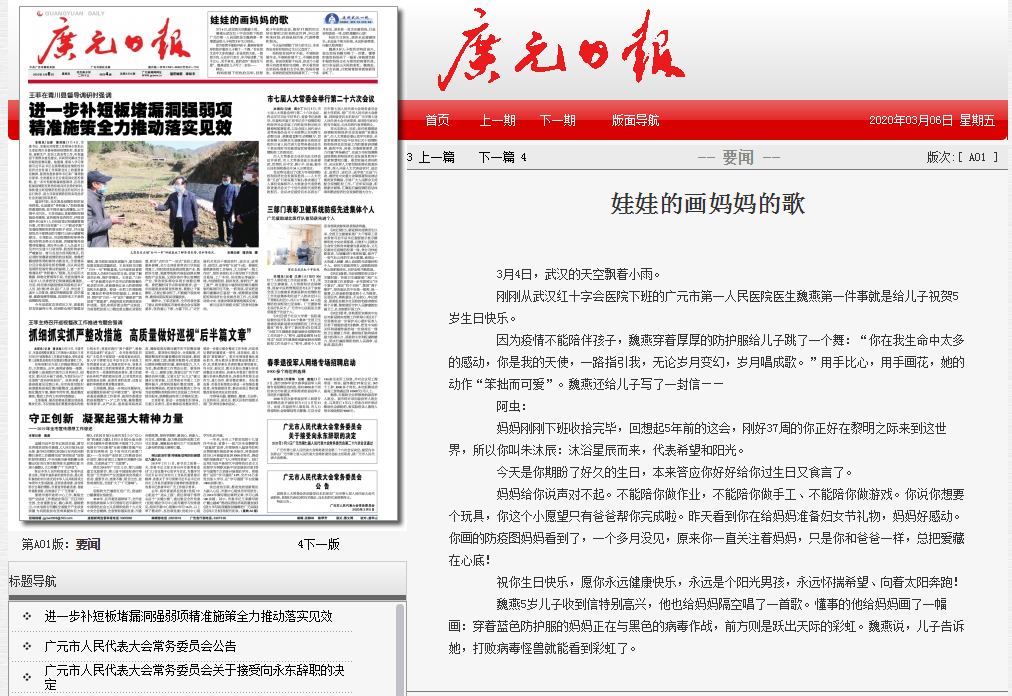Open 版面导航 page navigation

coord(635,121)
